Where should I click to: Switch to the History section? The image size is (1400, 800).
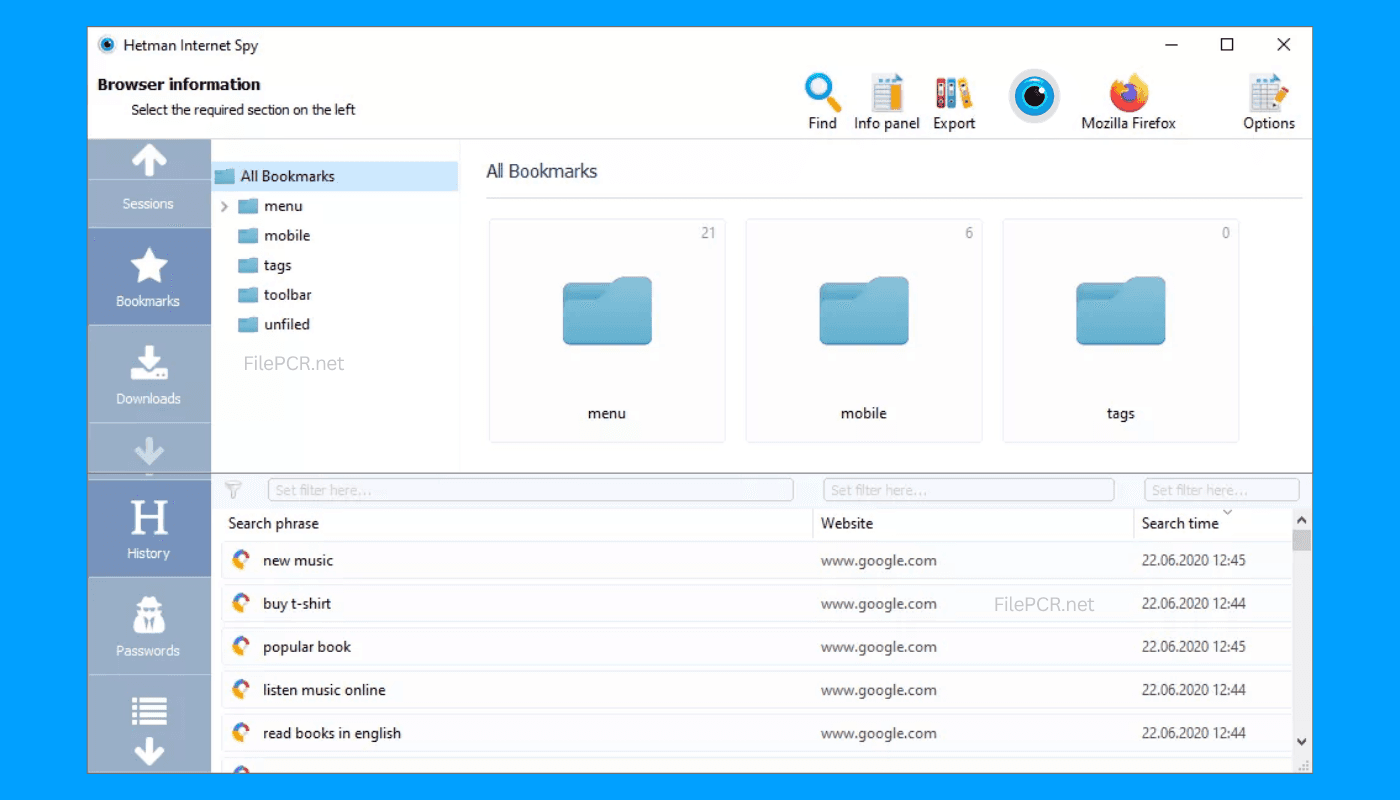[148, 529]
